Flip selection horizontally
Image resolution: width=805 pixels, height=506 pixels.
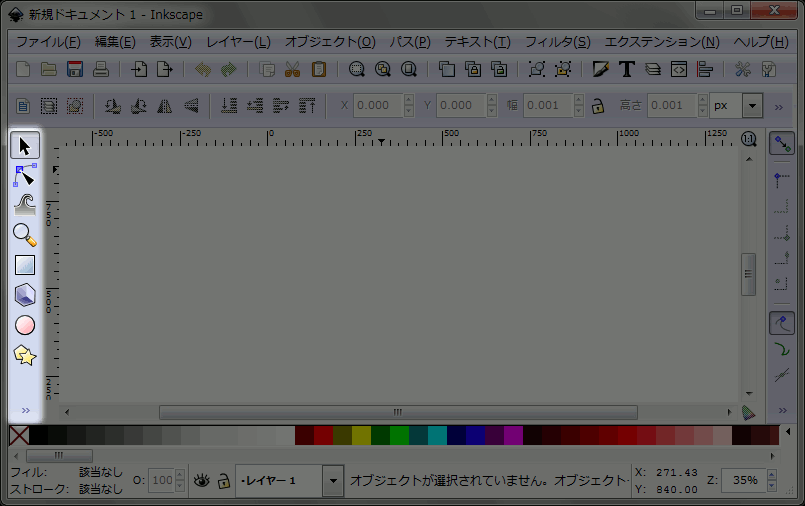[x=165, y=106]
